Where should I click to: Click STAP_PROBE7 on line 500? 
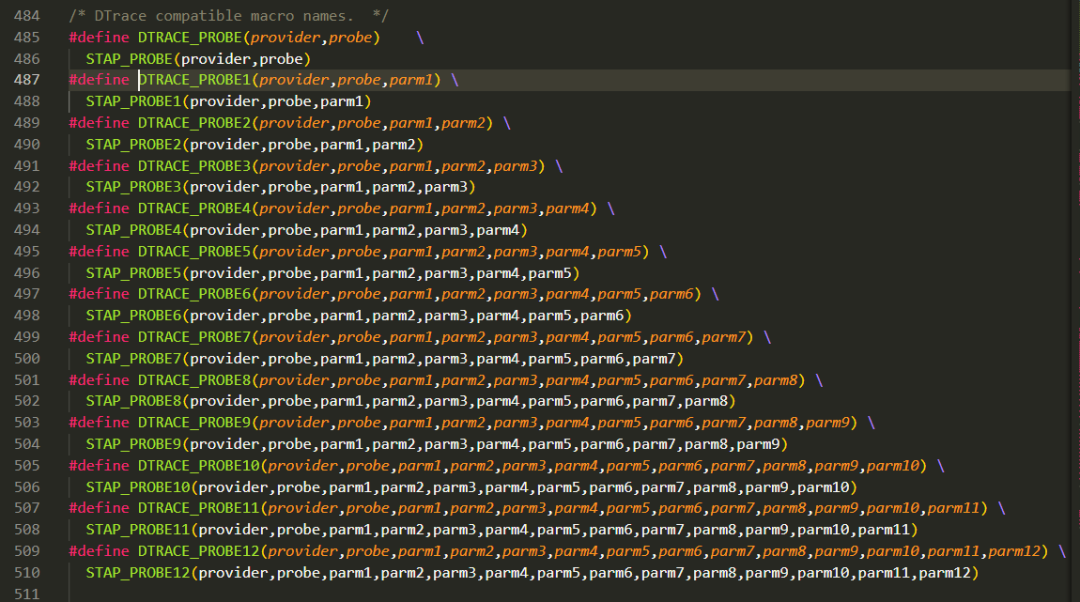click(133, 358)
